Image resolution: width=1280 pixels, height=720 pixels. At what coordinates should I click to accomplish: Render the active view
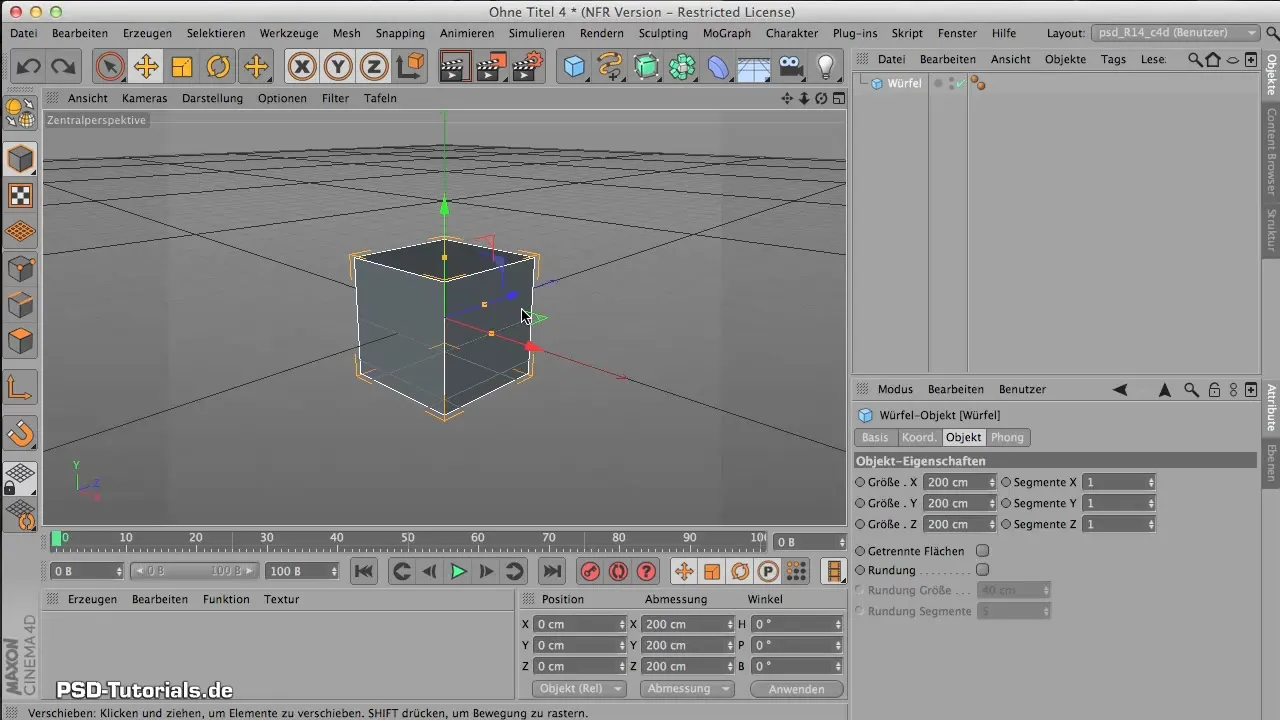tap(454, 67)
